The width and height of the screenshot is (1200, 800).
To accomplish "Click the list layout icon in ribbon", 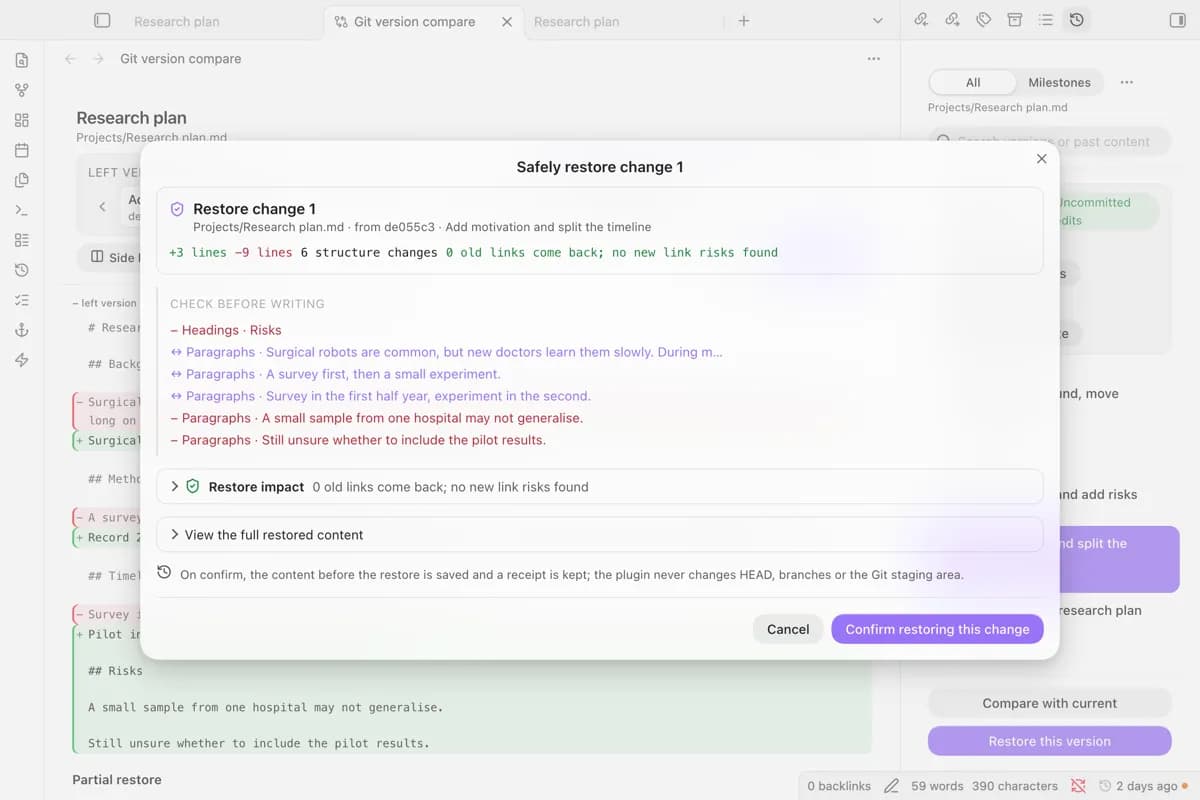I will (x=22, y=240).
